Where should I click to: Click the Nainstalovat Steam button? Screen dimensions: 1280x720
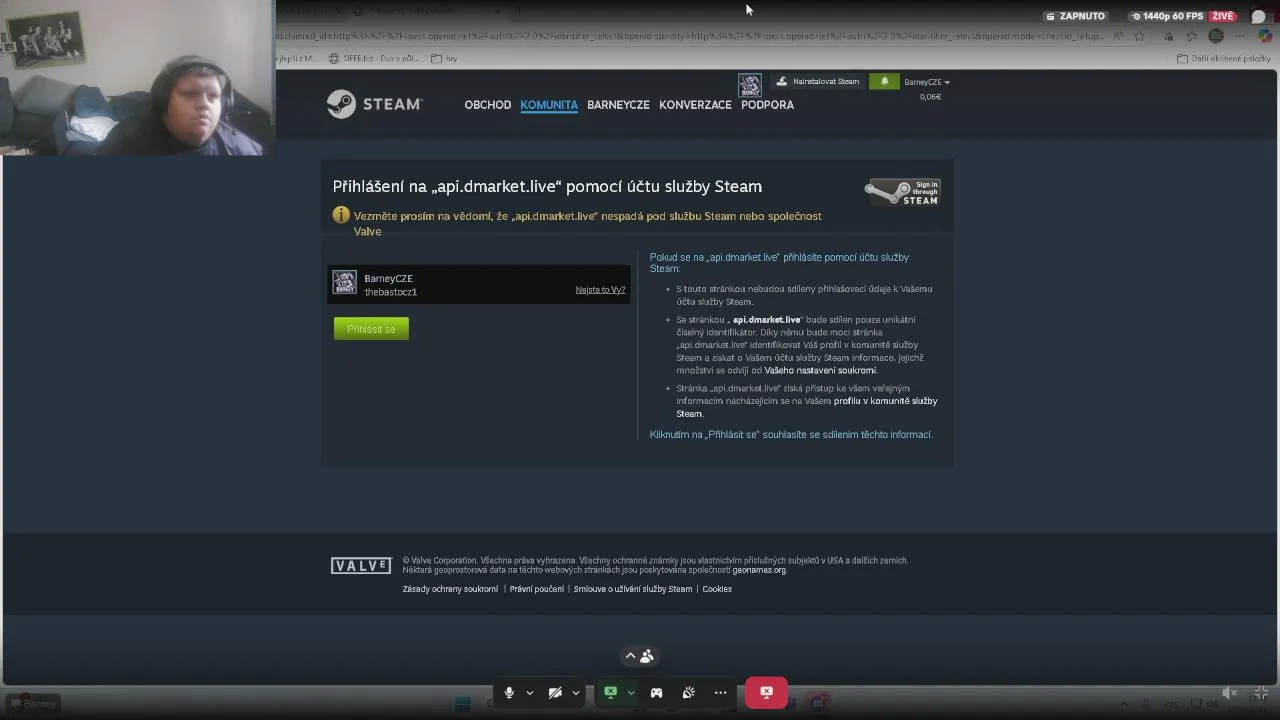817,82
